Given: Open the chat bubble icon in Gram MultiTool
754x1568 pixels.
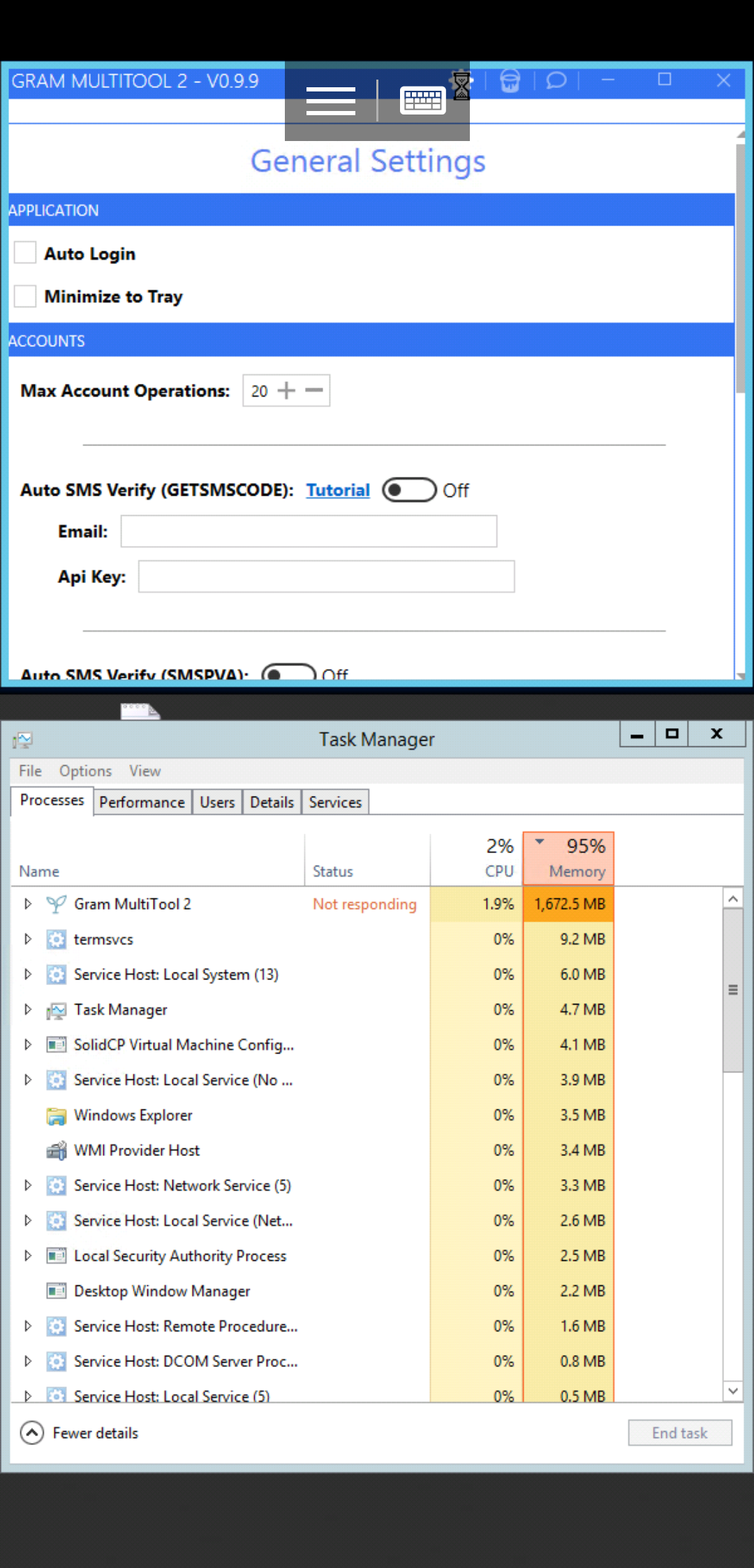Looking at the screenshot, I should point(556,80).
